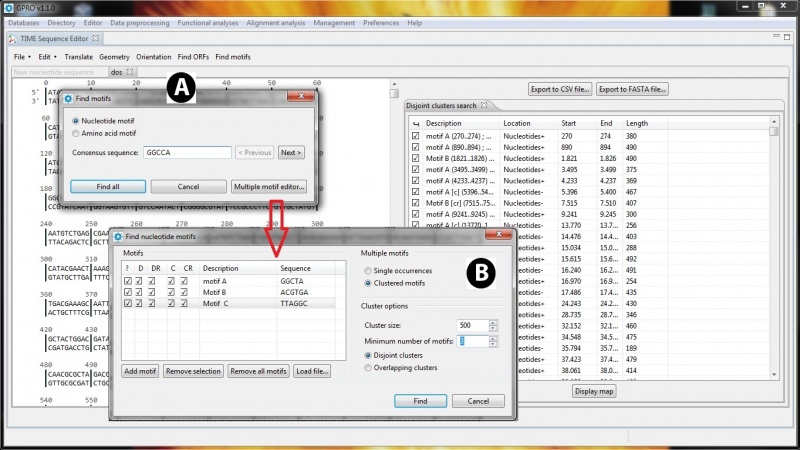The image size is (800, 450).
Task: Click the Consensus sequence input field
Action: click(x=188, y=152)
